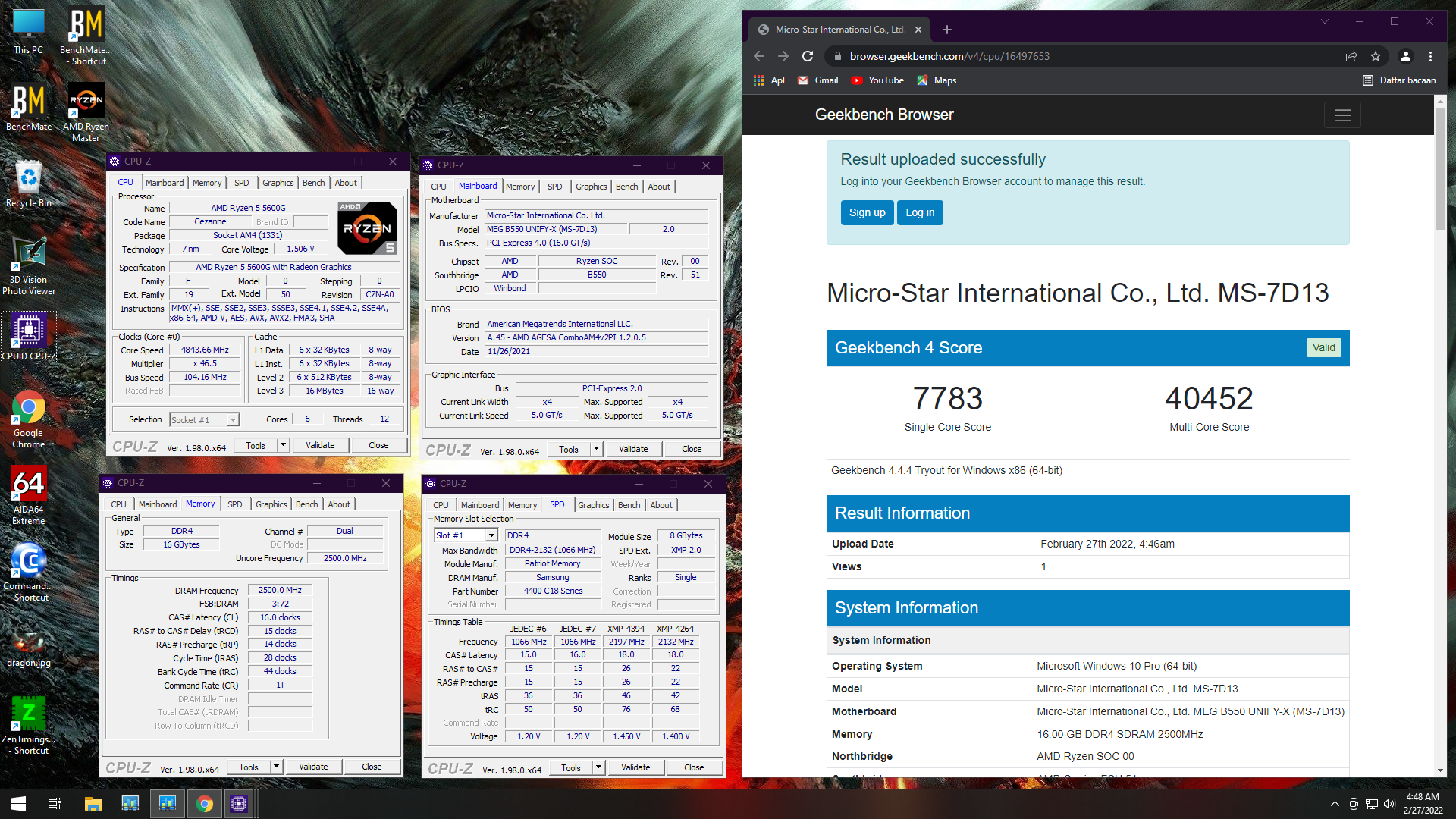
Task: Switch to Mainboard tab in CPU window
Action: tap(165, 183)
